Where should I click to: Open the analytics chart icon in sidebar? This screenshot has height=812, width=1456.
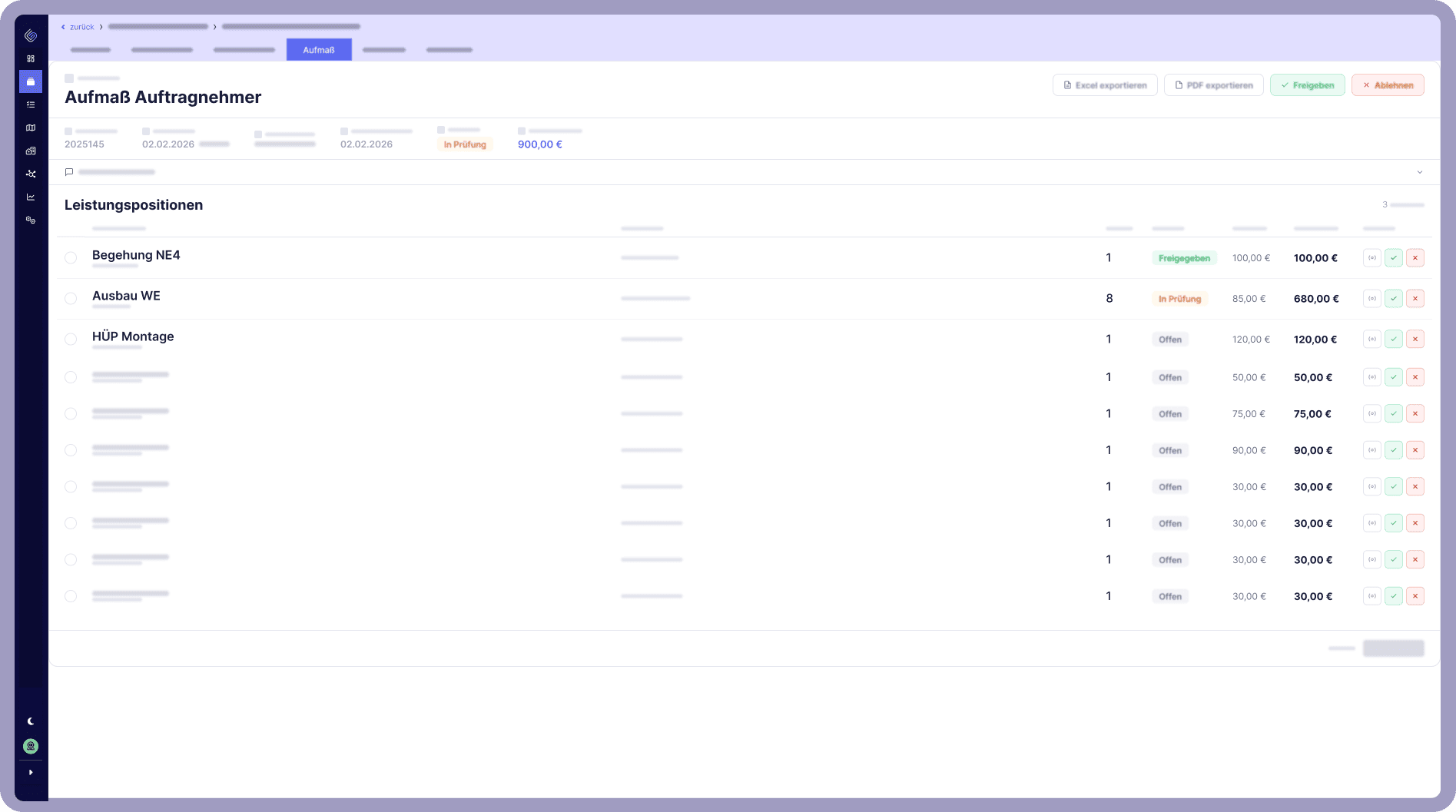pos(31,197)
